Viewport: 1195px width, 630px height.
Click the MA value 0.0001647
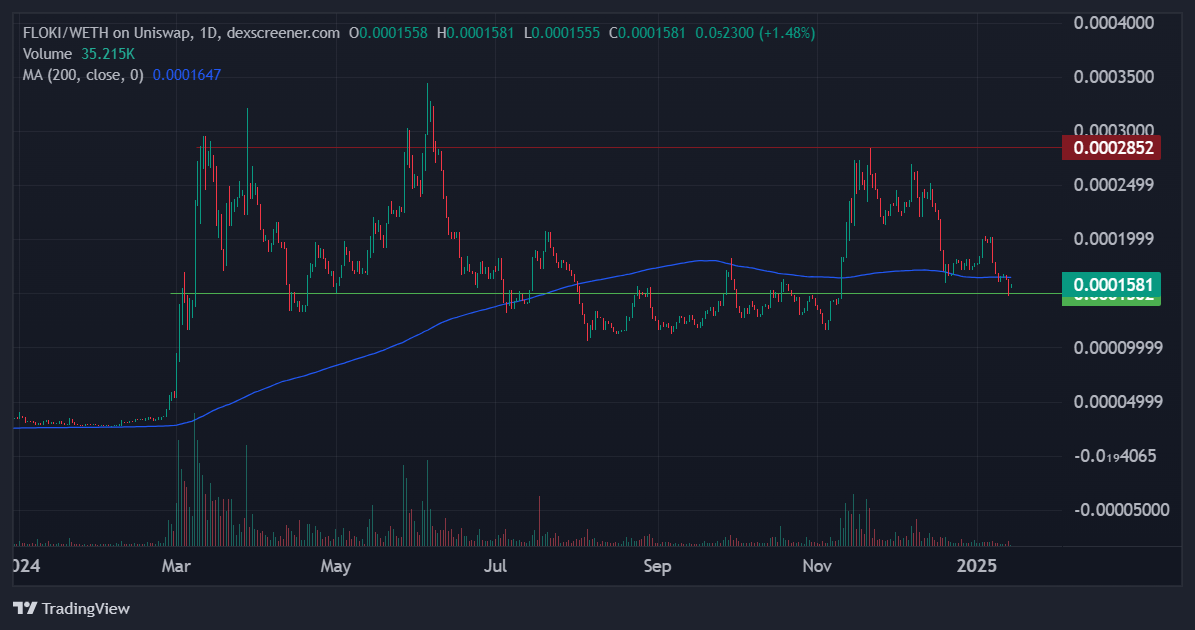[187, 75]
